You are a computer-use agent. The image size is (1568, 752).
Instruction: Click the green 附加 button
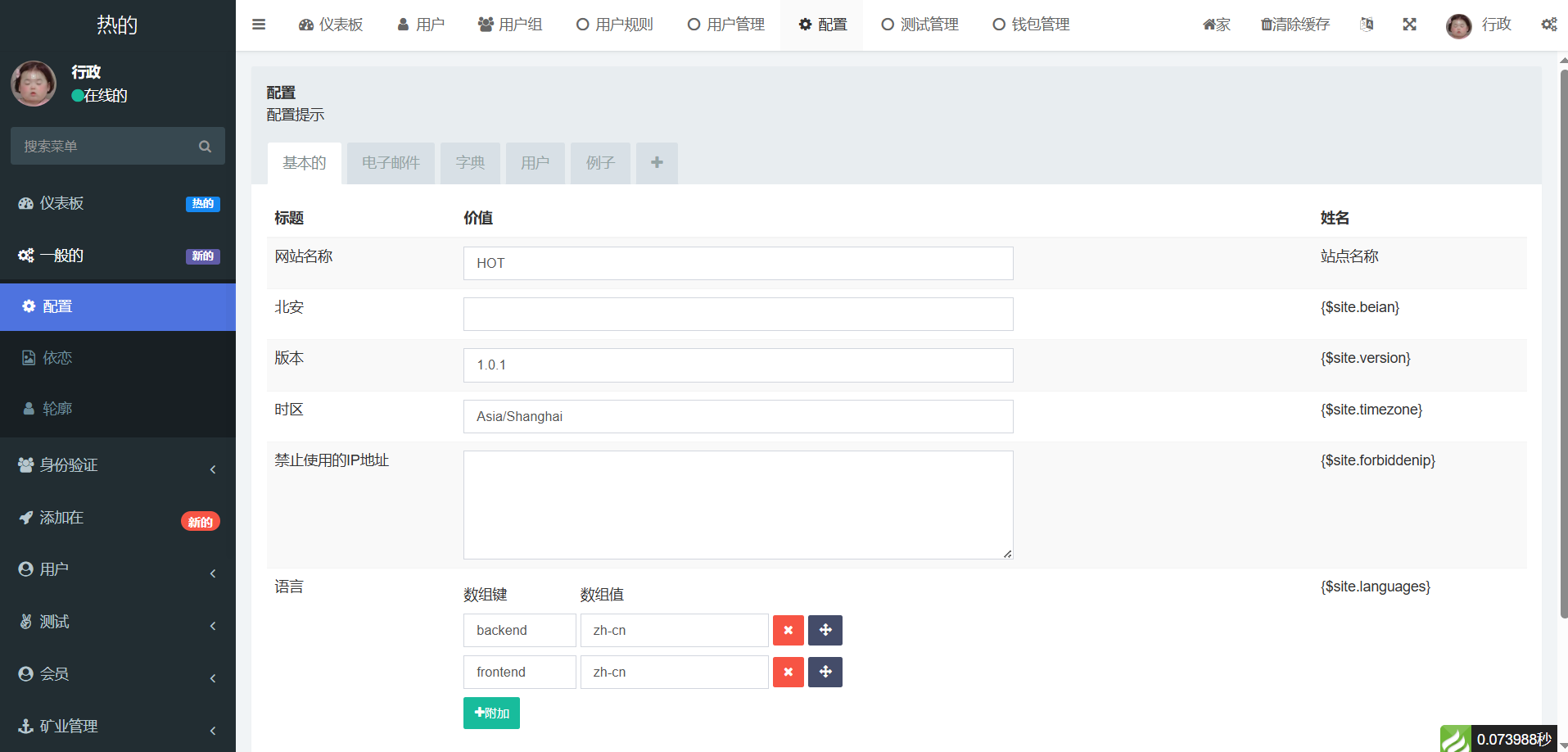click(491, 713)
